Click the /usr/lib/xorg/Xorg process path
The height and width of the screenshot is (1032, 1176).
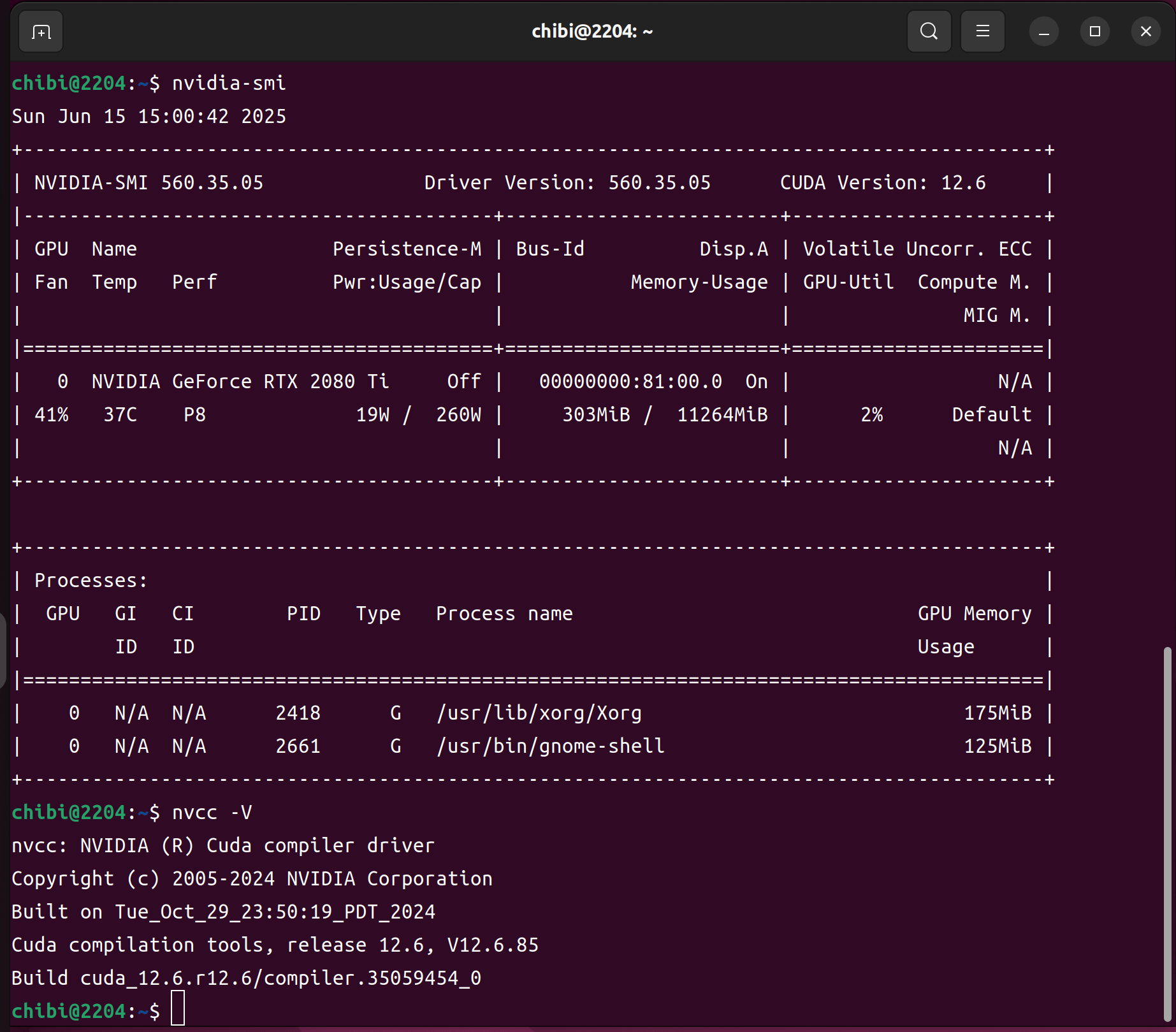(x=539, y=713)
